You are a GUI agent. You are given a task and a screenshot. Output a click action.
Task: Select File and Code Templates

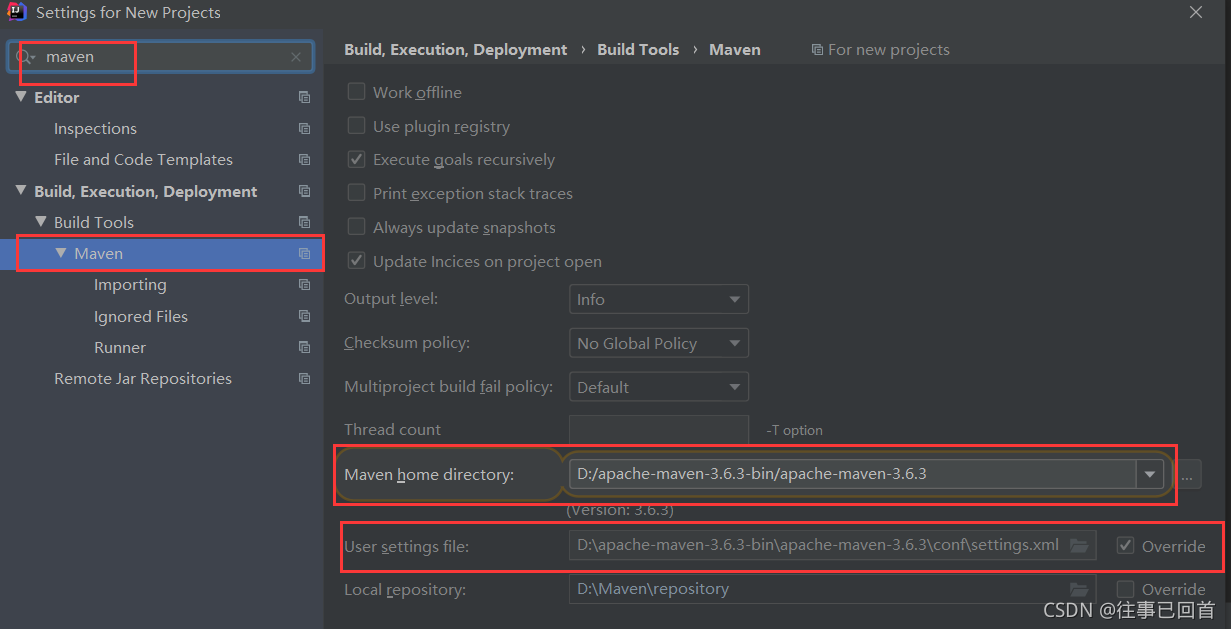tap(143, 160)
